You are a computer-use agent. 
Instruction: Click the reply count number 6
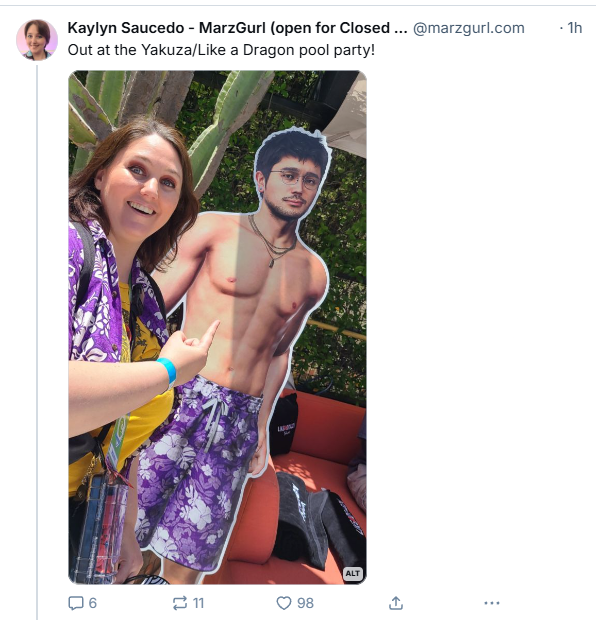(x=93, y=603)
